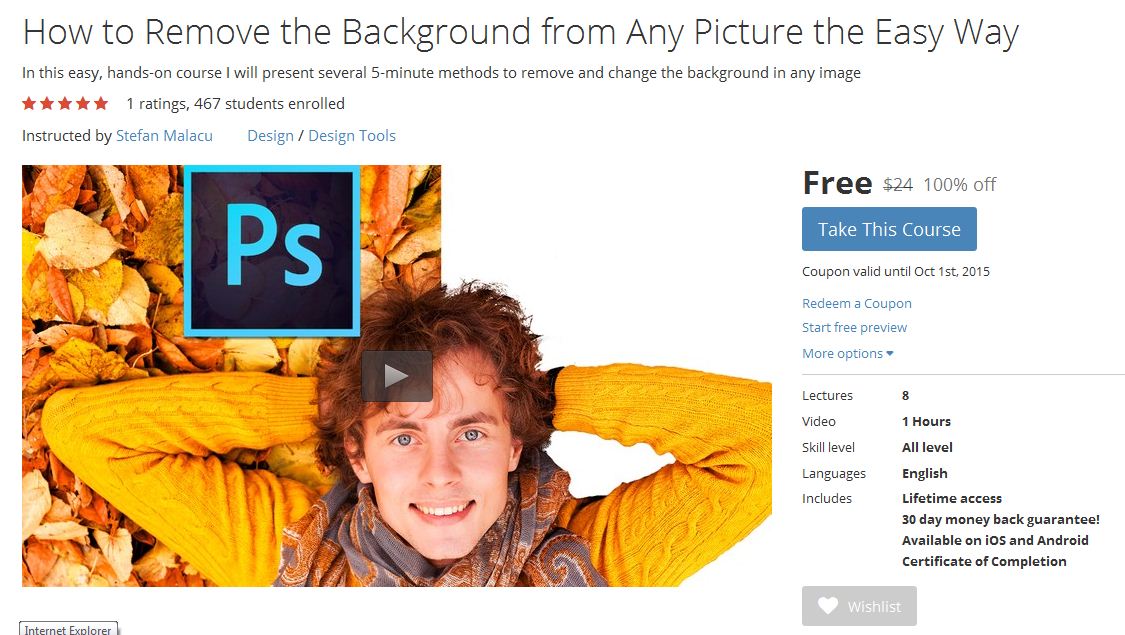Screen dimensions: 1125x635
Task: Go to the Design Tools subcategory link
Action: 352,136
